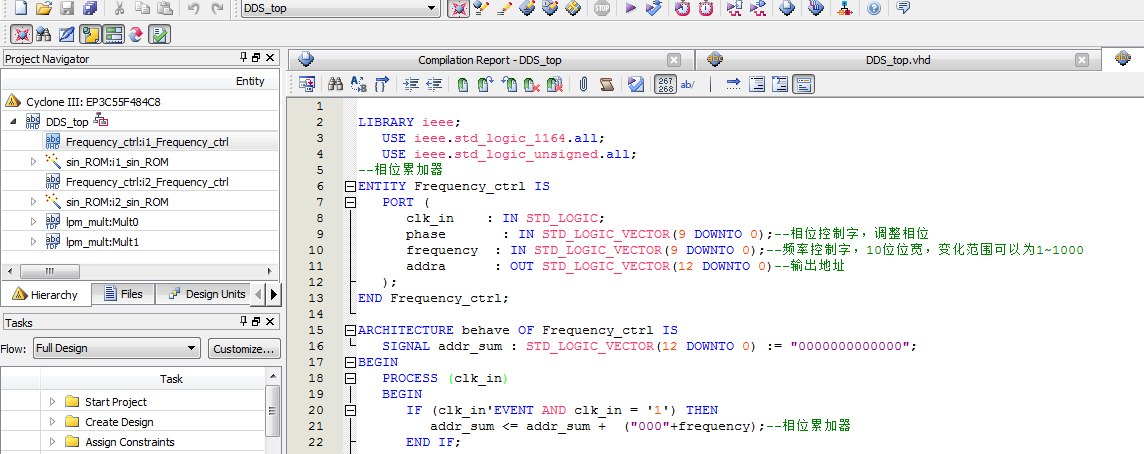The width and height of the screenshot is (1144, 454).
Task: Expand the lpm_mult:Mult0 hierarchy node
Action: tap(33, 222)
